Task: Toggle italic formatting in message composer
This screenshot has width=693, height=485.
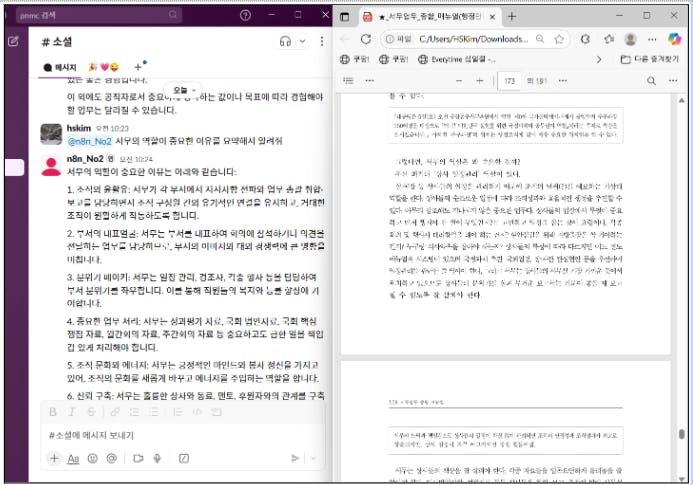Action: [72, 412]
